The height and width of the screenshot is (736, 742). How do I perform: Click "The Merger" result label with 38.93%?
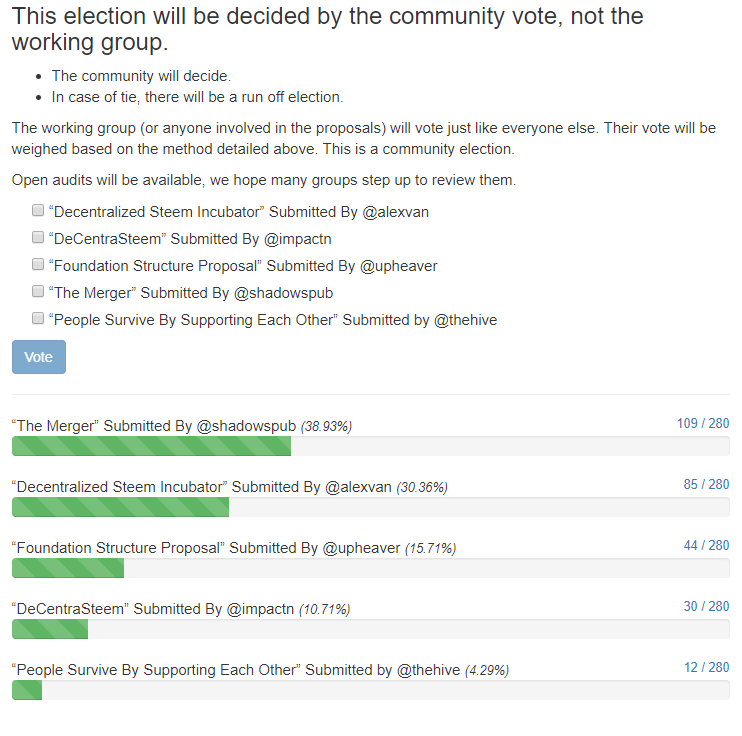tap(181, 426)
